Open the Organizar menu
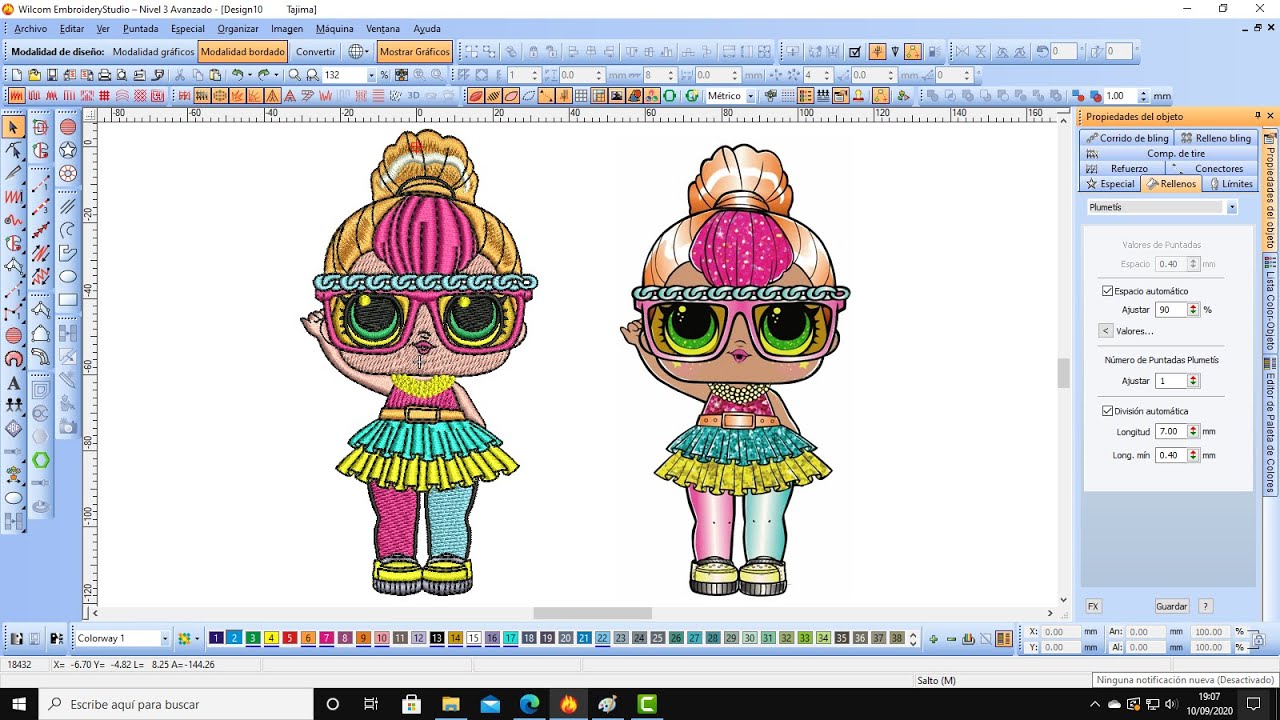This screenshot has height=720, width=1280. [238, 29]
